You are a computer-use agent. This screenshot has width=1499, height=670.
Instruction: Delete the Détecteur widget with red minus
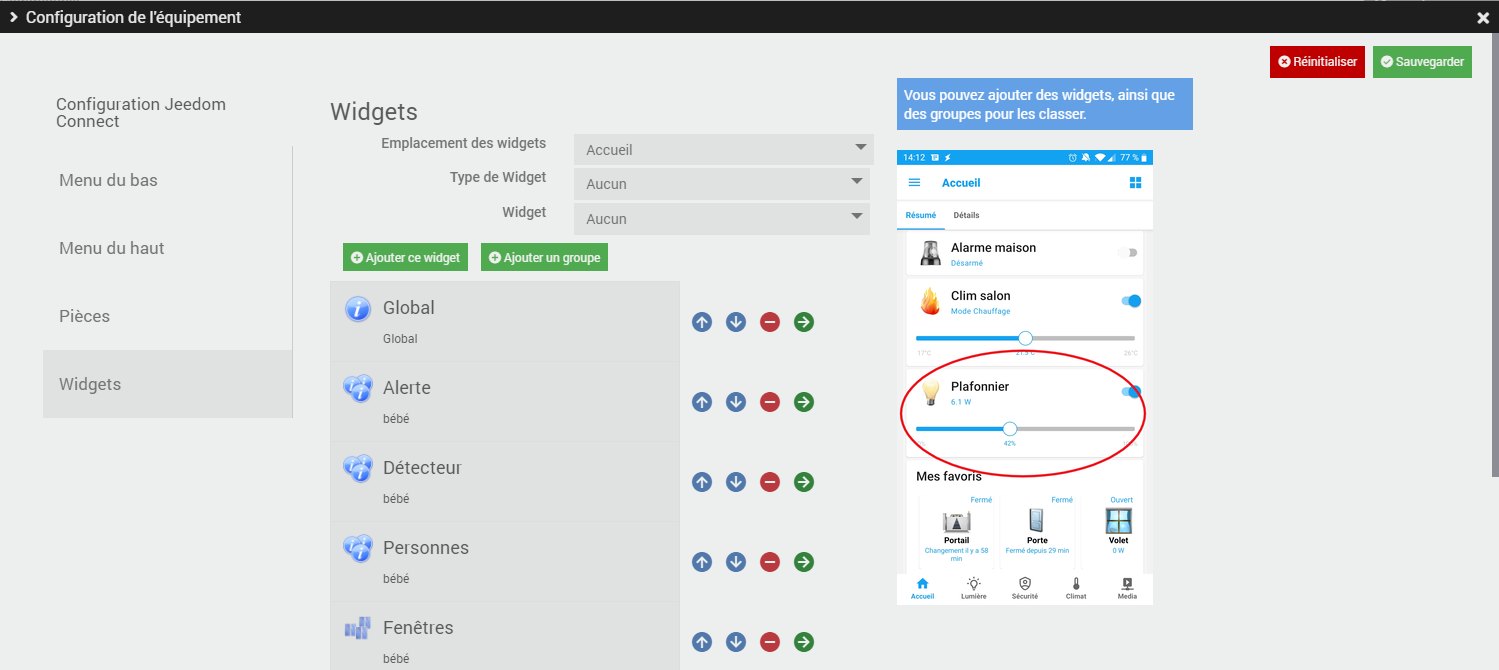pos(769,482)
